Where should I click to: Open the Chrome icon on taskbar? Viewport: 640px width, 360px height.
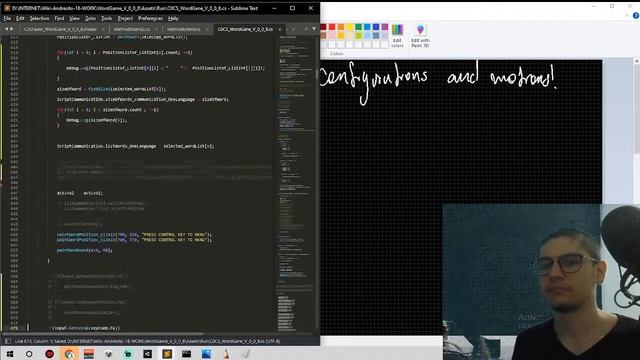click(69, 354)
